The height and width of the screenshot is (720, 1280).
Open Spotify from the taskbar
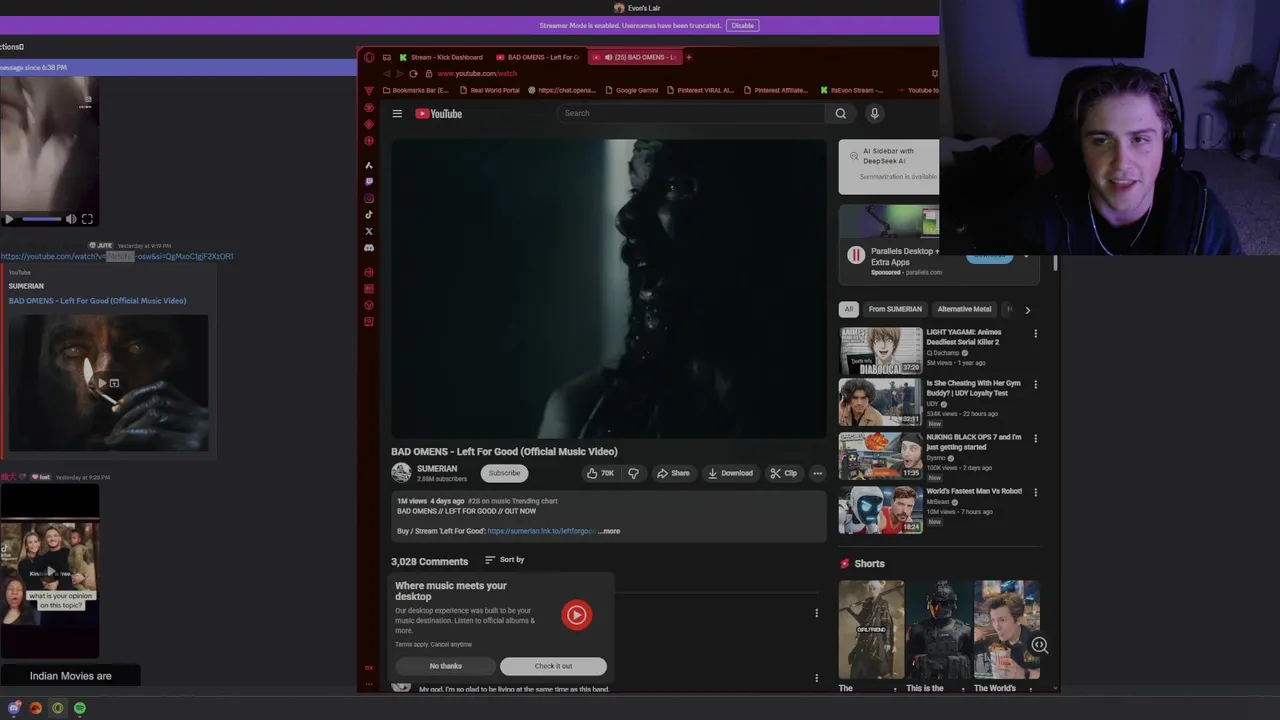coord(80,708)
